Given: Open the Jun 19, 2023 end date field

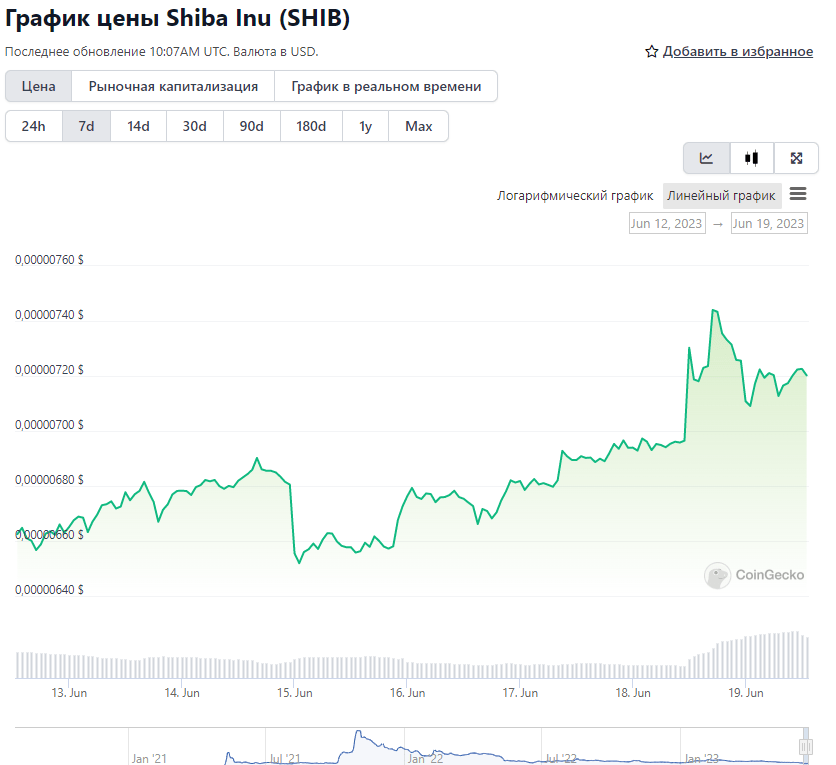Looking at the screenshot, I should tap(769, 223).
